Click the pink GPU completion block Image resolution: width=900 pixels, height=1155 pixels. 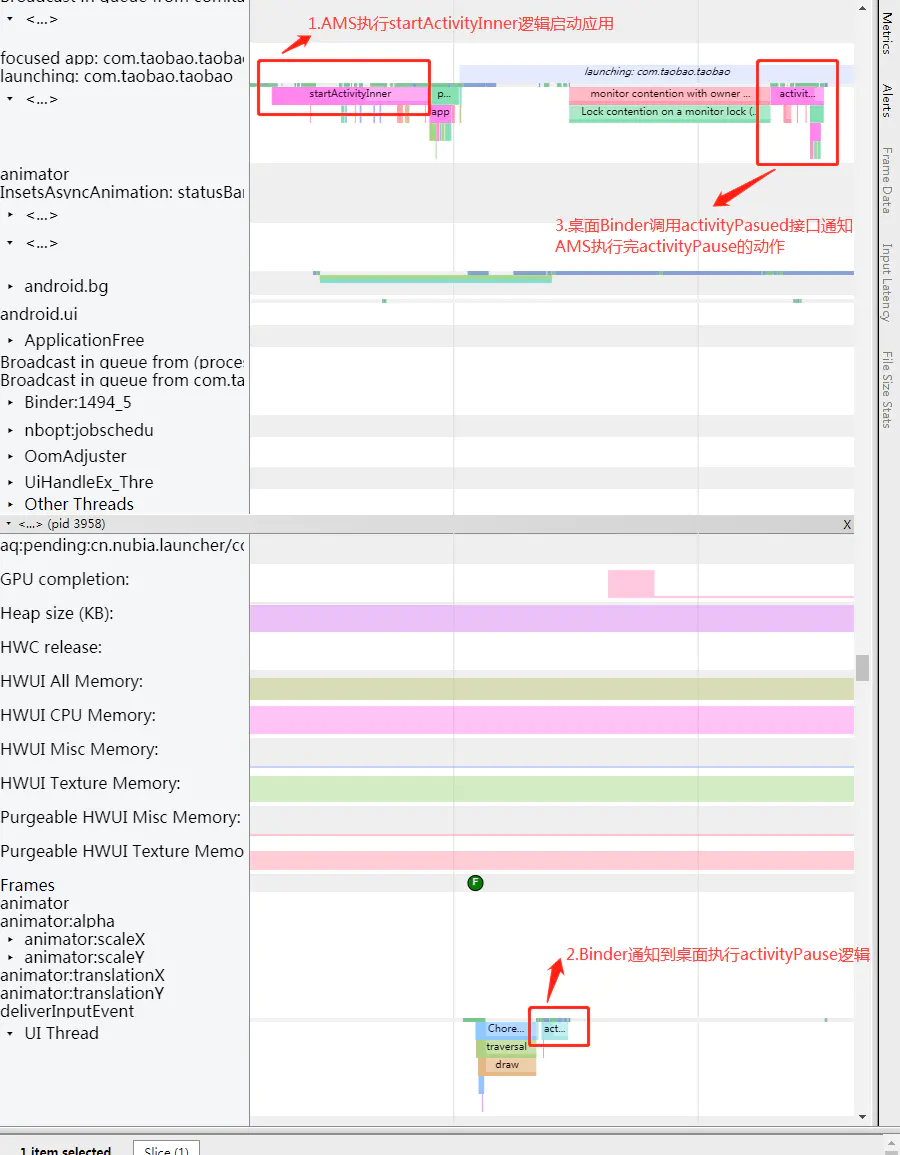(630, 583)
